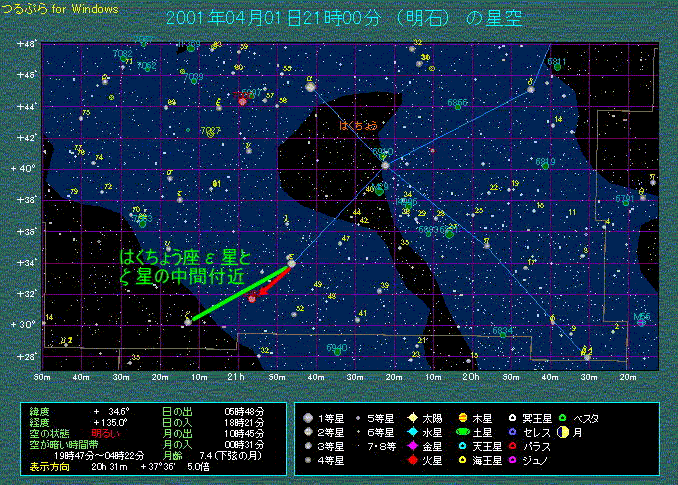Click the NGC 6940 cluster marker

pos(337,348)
